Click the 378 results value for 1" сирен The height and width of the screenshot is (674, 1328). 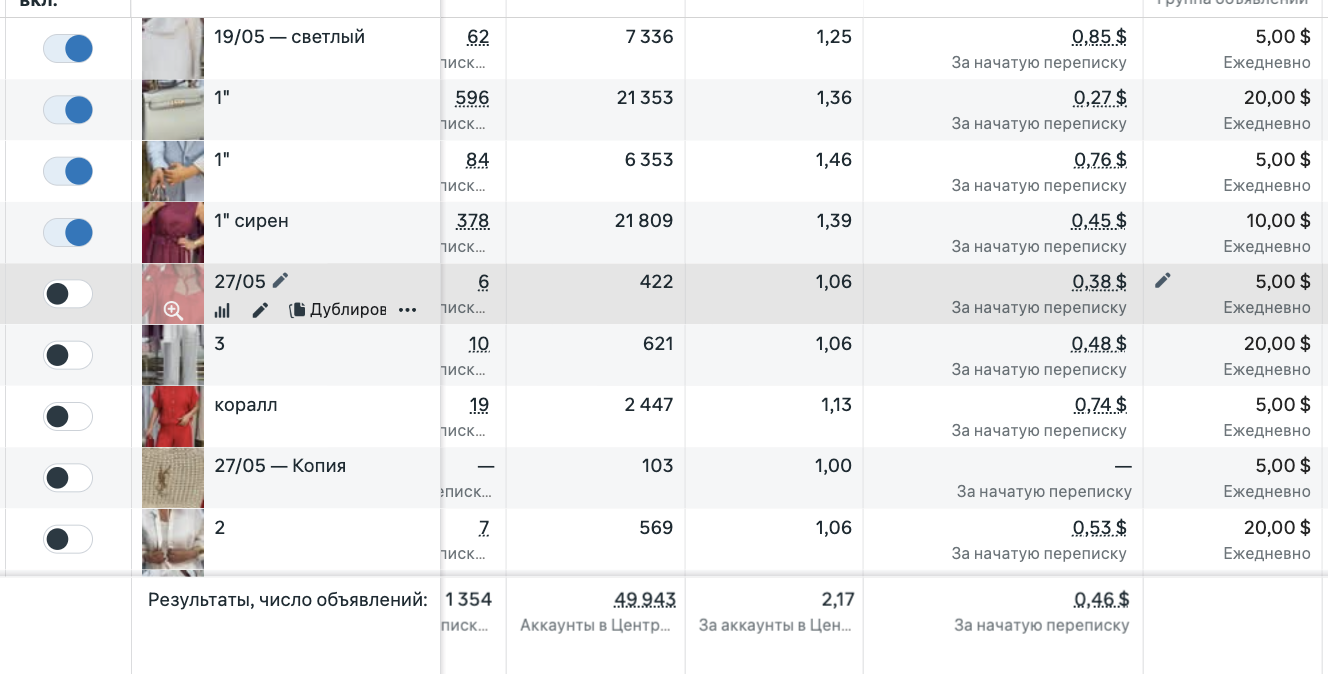[x=473, y=221]
